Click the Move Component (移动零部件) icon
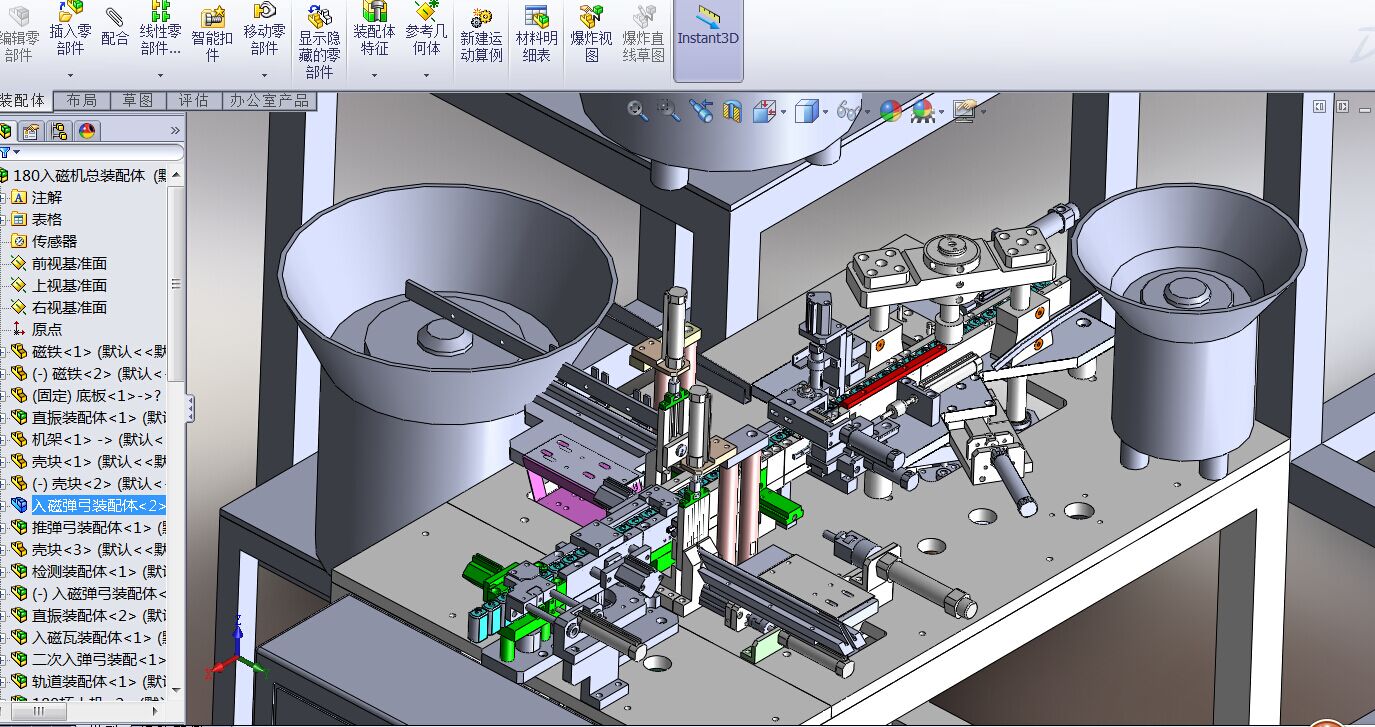The height and width of the screenshot is (727, 1375). pos(264,11)
